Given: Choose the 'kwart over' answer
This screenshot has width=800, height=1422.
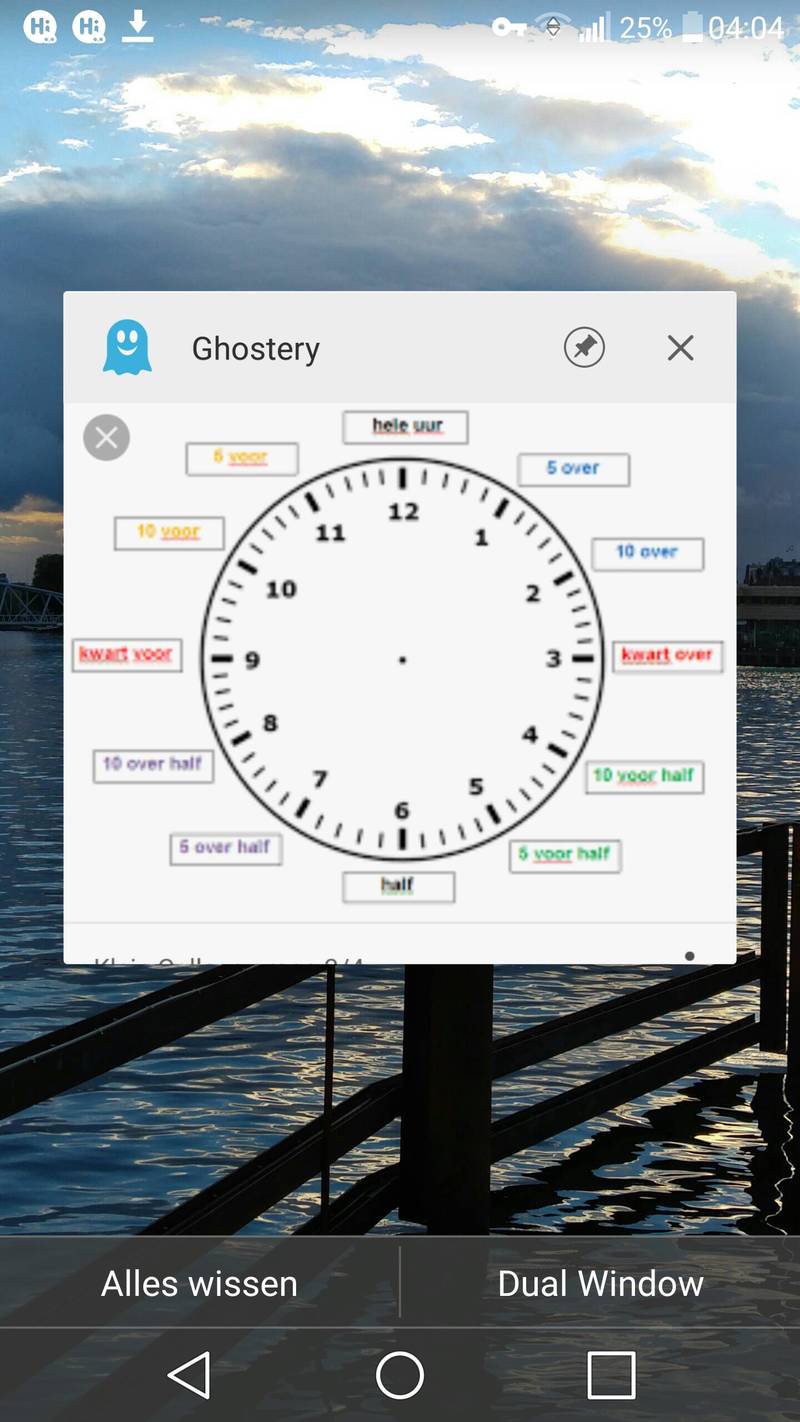Looking at the screenshot, I should point(666,655).
